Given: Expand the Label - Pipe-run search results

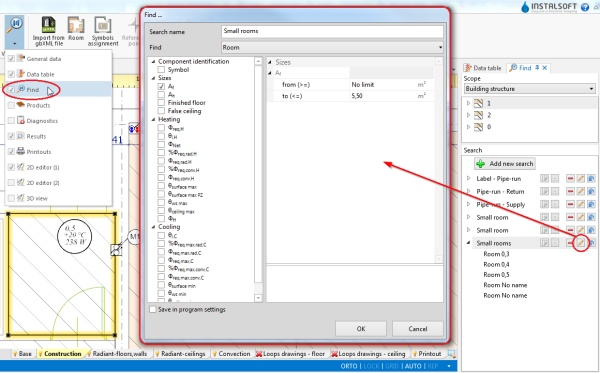Looking at the screenshot, I should point(468,178).
